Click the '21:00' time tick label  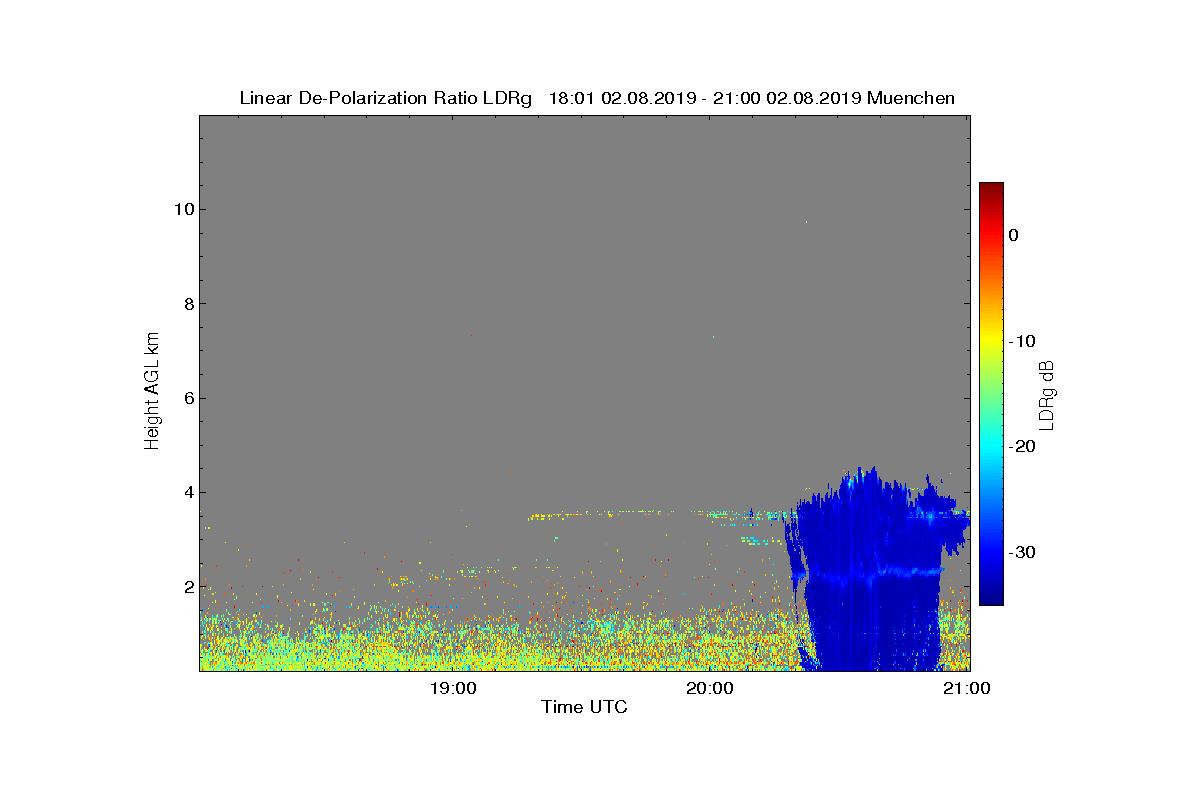point(967,688)
